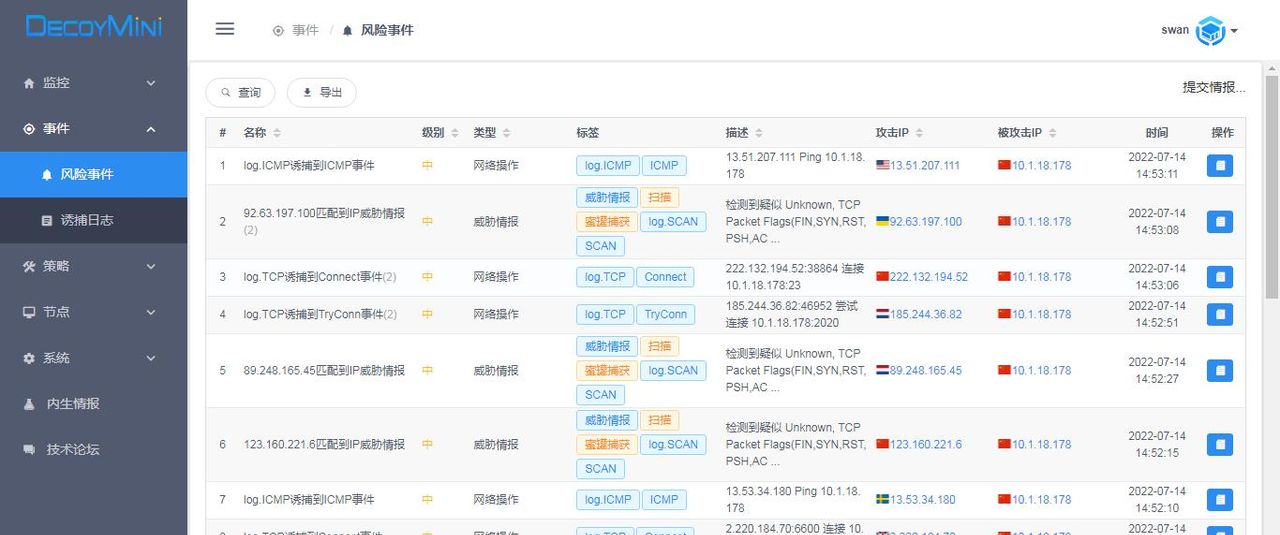Open action button for 14:53:06 row
Screen dimensions: 1280x535
[1220, 277]
